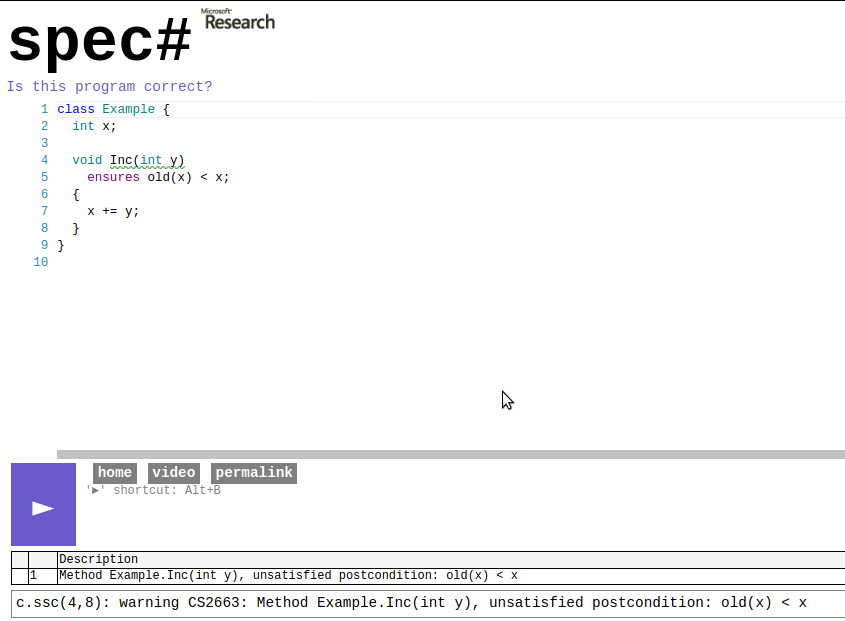Screen dimensions: 845x621
Task: Open the Microsoft Research logo
Action: [x=238, y=19]
